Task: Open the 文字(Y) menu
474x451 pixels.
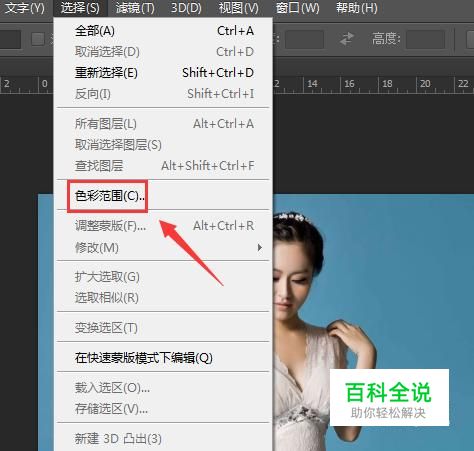Action: pyautogui.click(x=24, y=7)
